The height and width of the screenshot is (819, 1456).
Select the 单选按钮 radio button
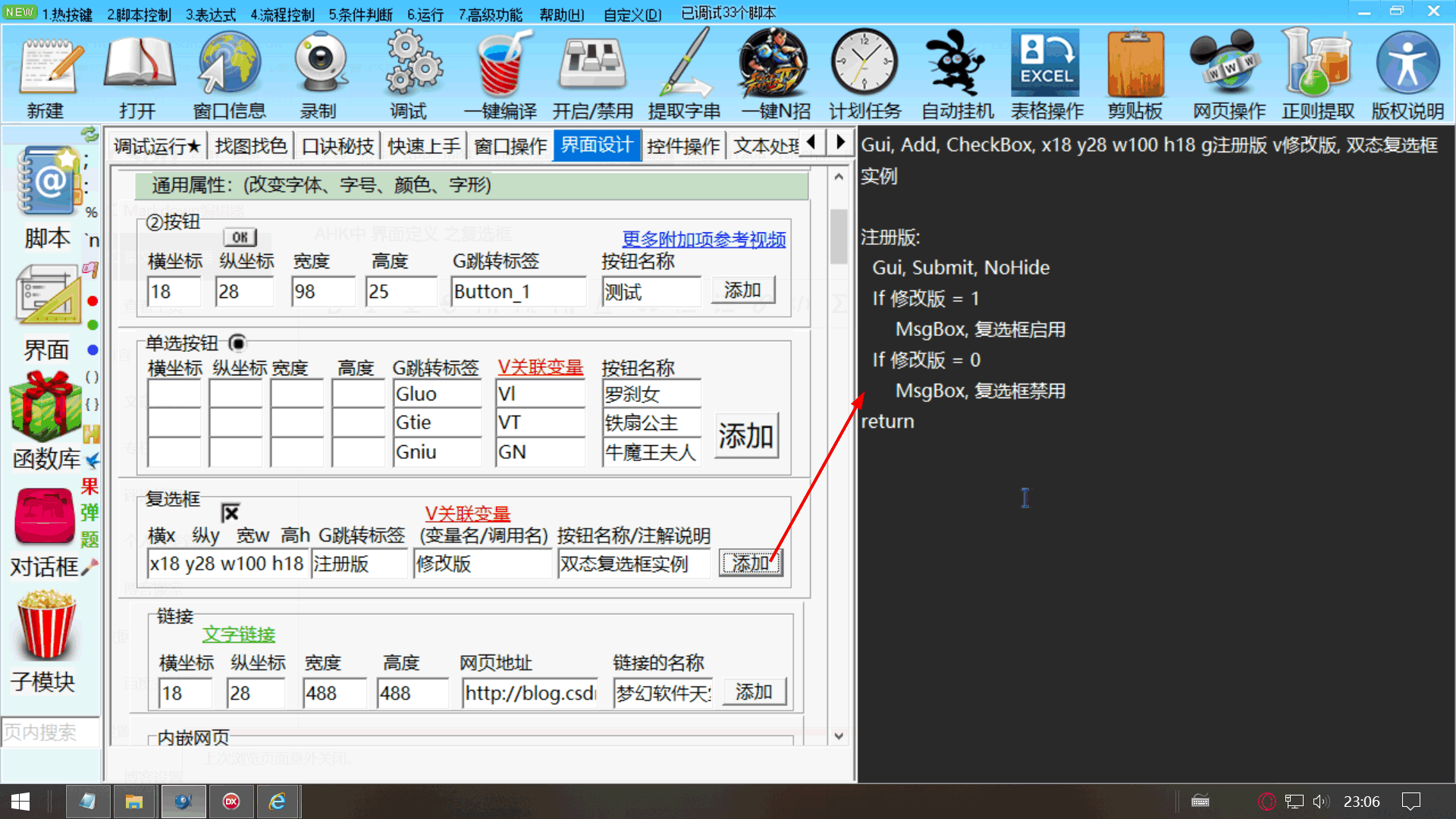(237, 343)
